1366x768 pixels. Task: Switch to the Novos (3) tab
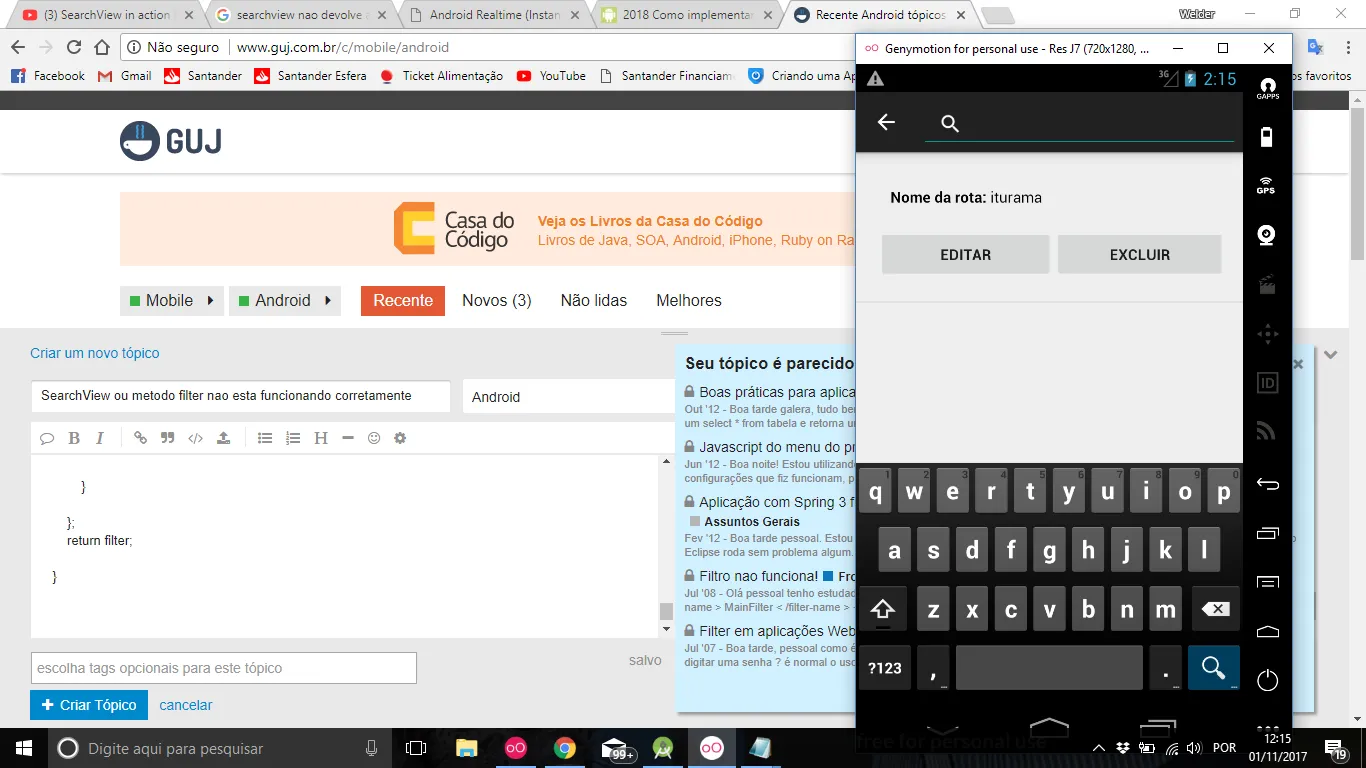496,300
